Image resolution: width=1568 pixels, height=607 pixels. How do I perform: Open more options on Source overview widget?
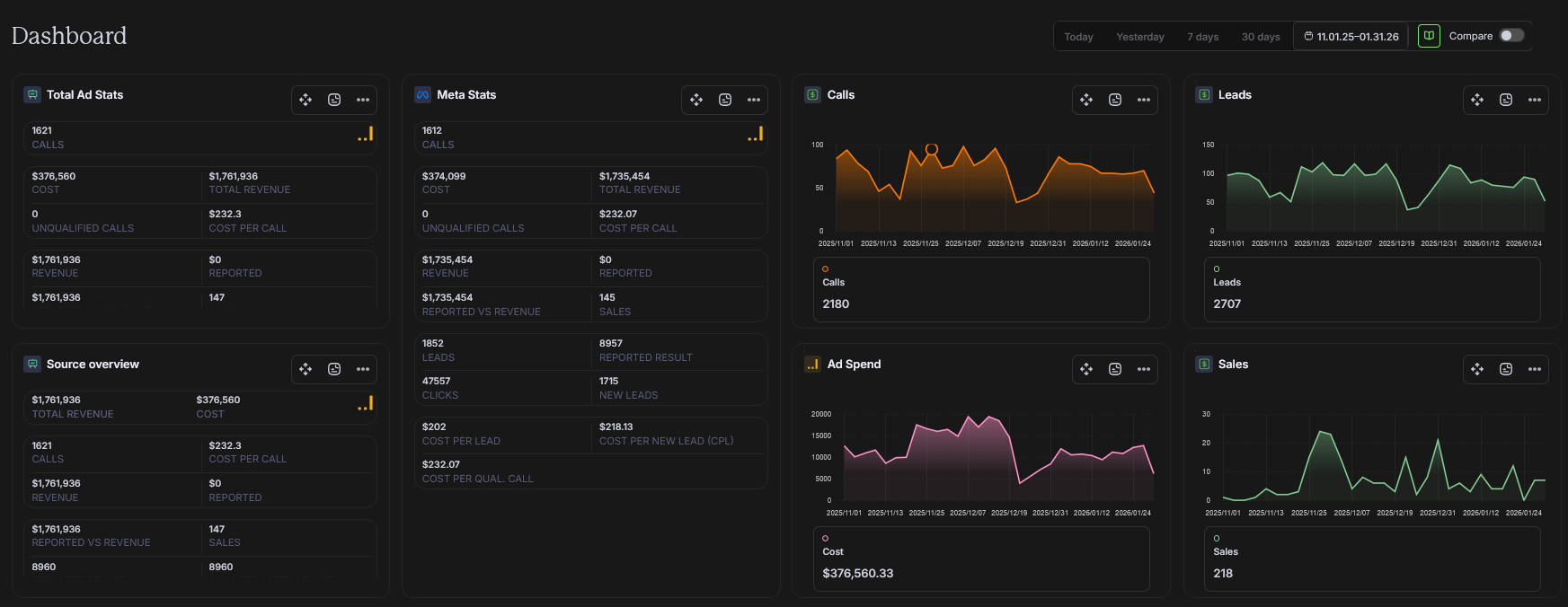pyautogui.click(x=363, y=369)
